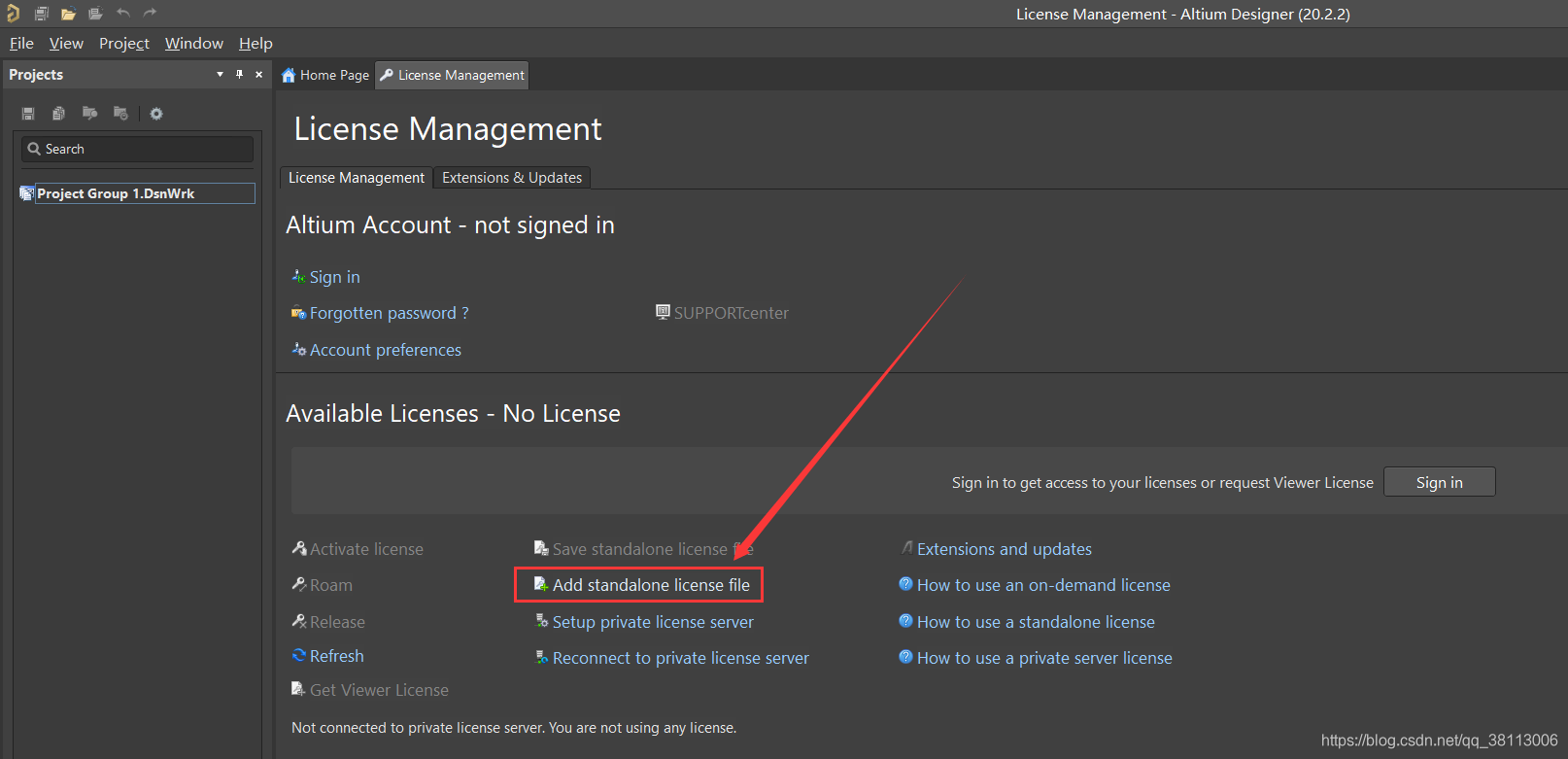Click the Altium logo icon
Screen dimensions: 1568x759
point(13,14)
